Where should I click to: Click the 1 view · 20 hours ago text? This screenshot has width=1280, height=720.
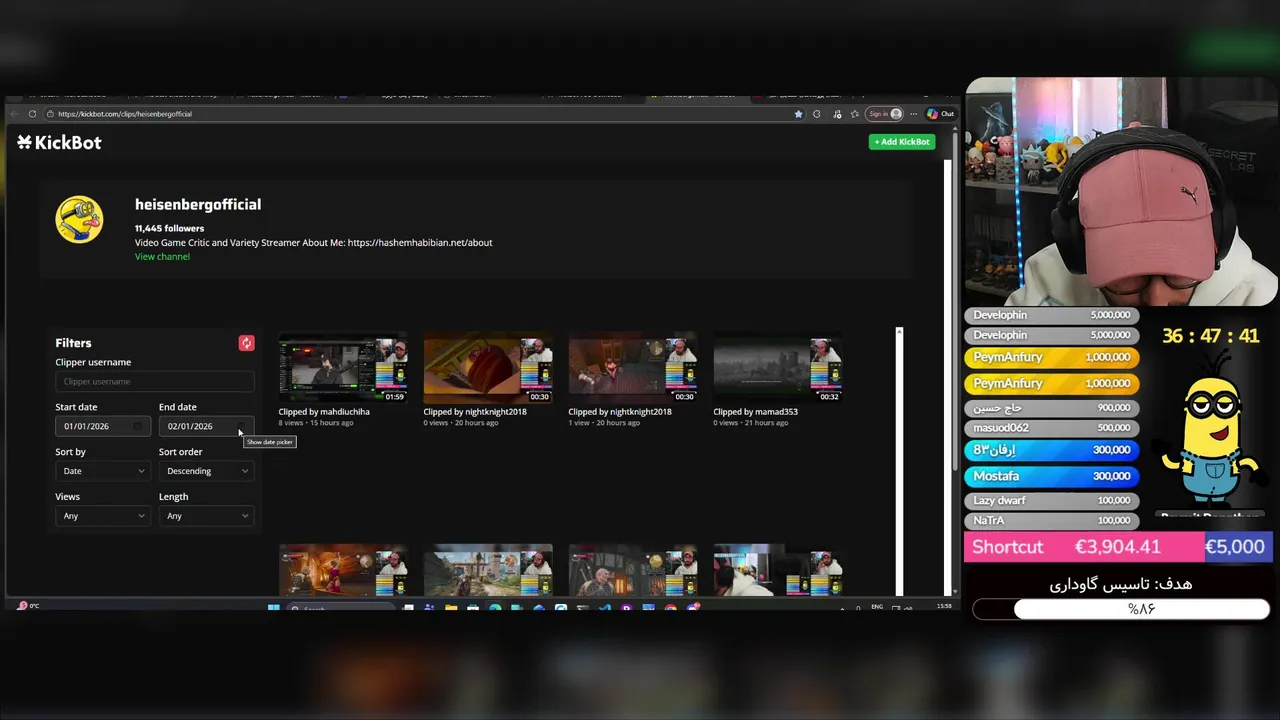click(x=604, y=423)
